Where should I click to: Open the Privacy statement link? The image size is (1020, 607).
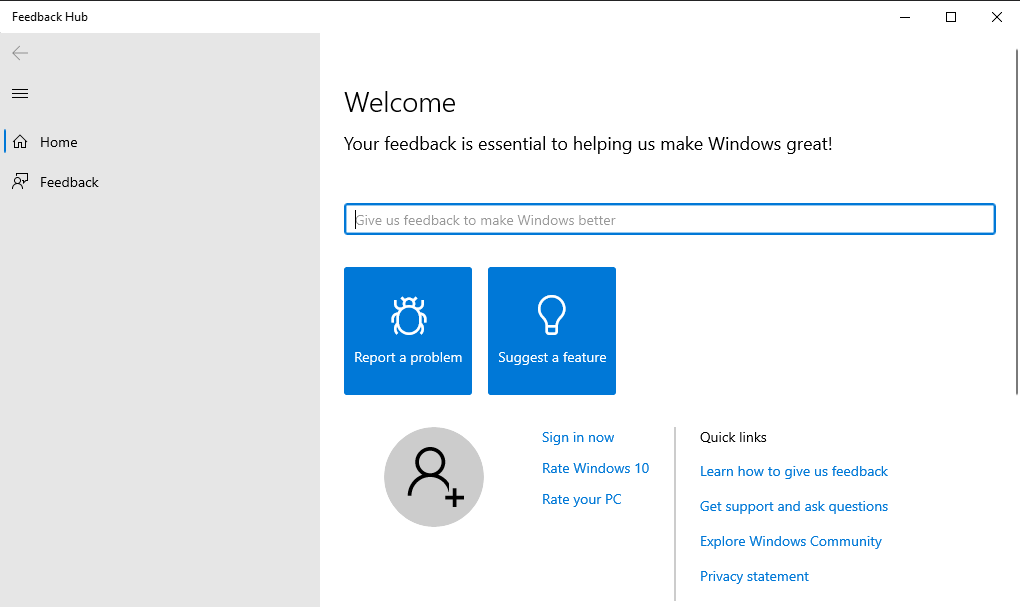click(x=754, y=576)
